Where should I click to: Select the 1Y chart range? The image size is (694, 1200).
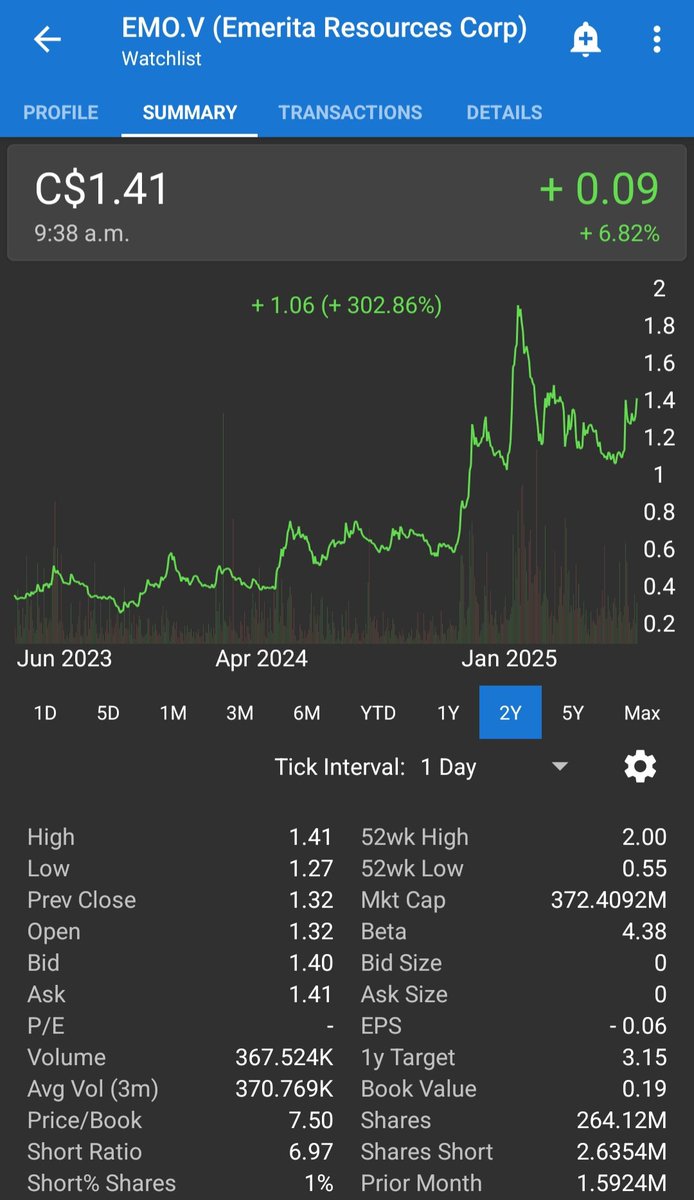[x=448, y=713]
